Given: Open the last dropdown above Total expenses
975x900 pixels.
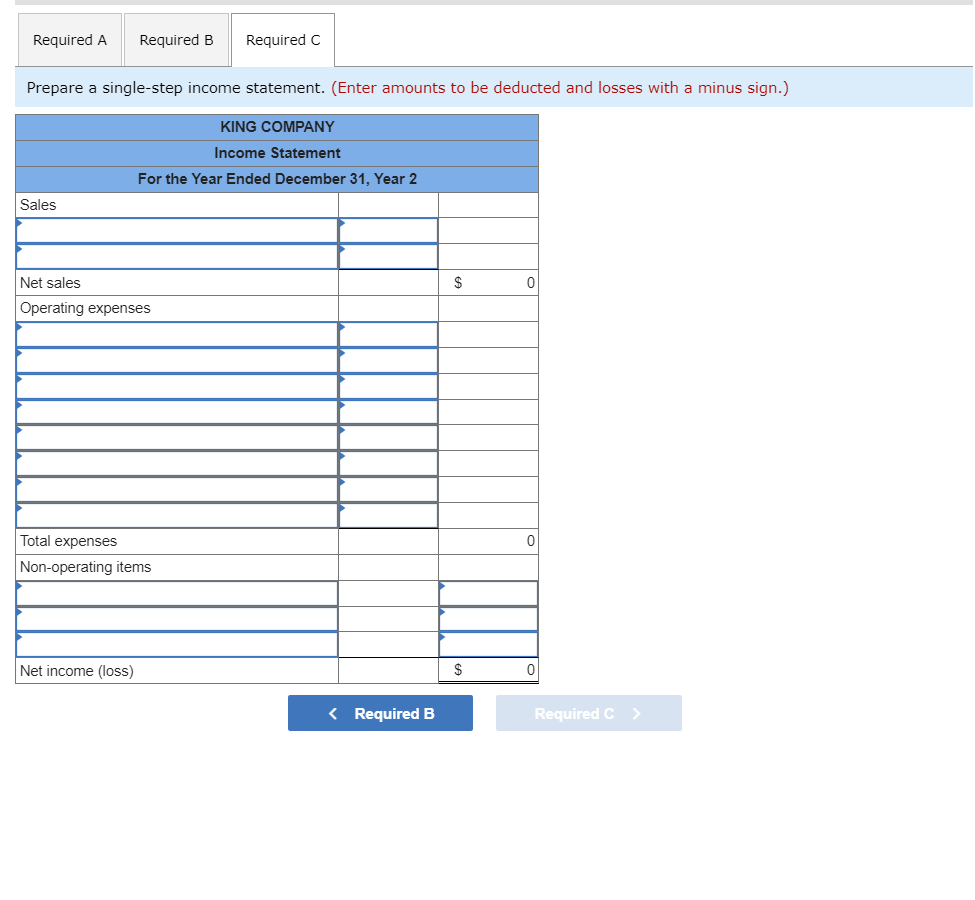Looking at the screenshot, I should click(177, 515).
